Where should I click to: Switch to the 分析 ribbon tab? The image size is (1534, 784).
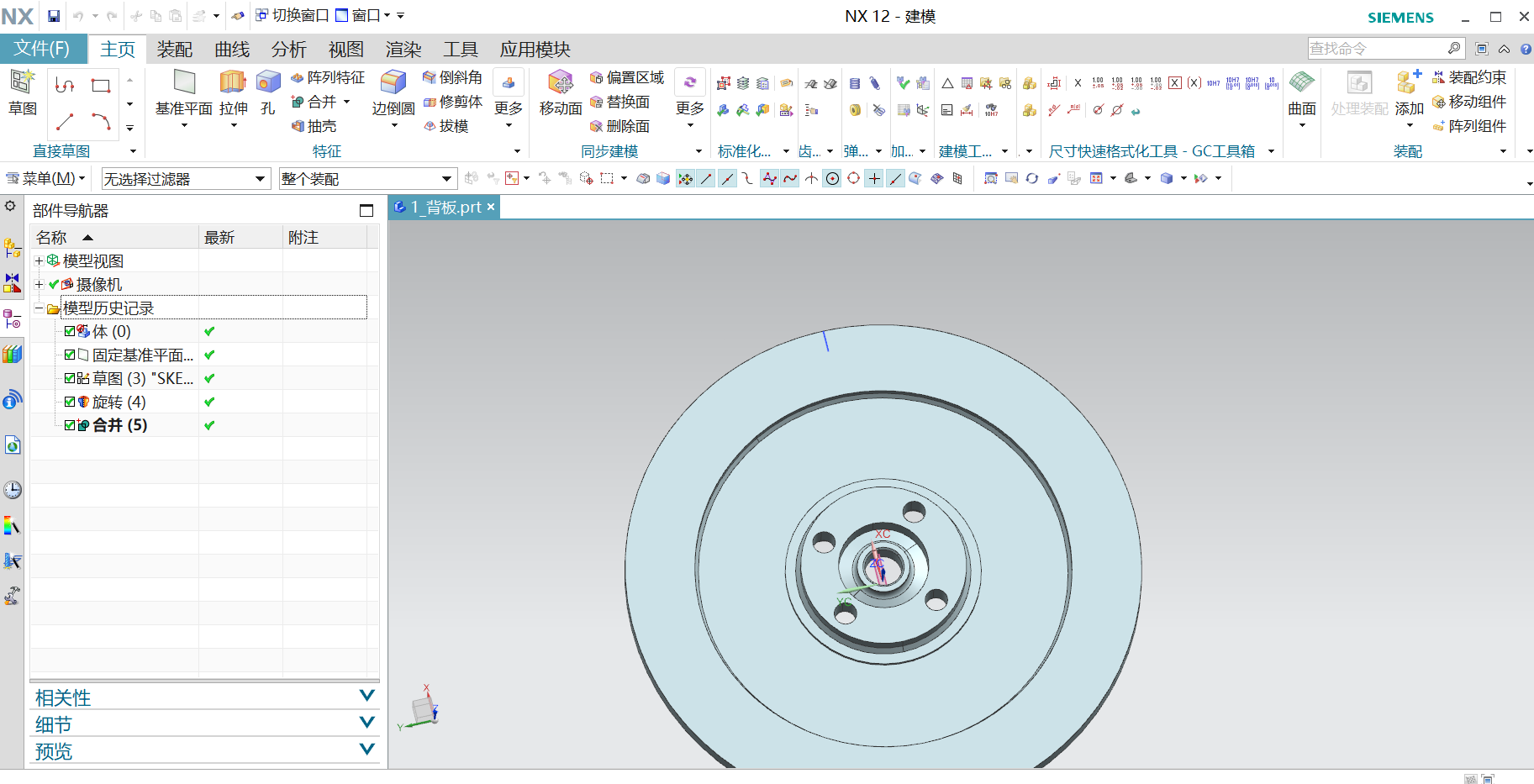pos(289,50)
